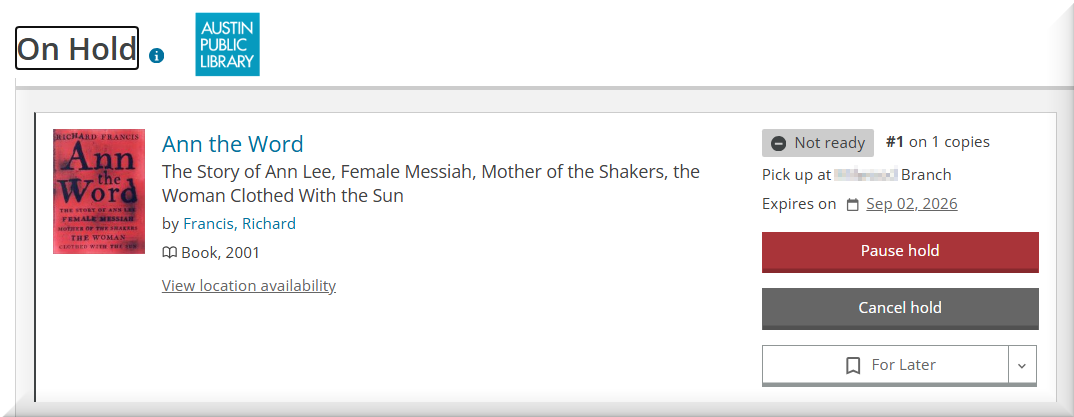1074x417 pixels.
Task: Click the #1 on 1 copies text
Action: (938, 142)
